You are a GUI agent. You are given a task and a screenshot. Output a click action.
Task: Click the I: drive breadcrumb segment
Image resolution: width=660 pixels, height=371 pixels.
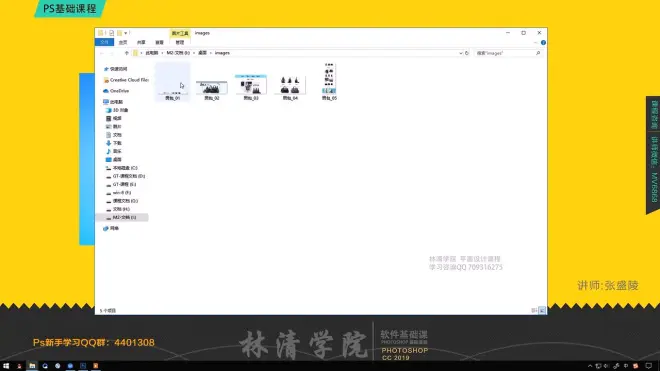[178, 53]
